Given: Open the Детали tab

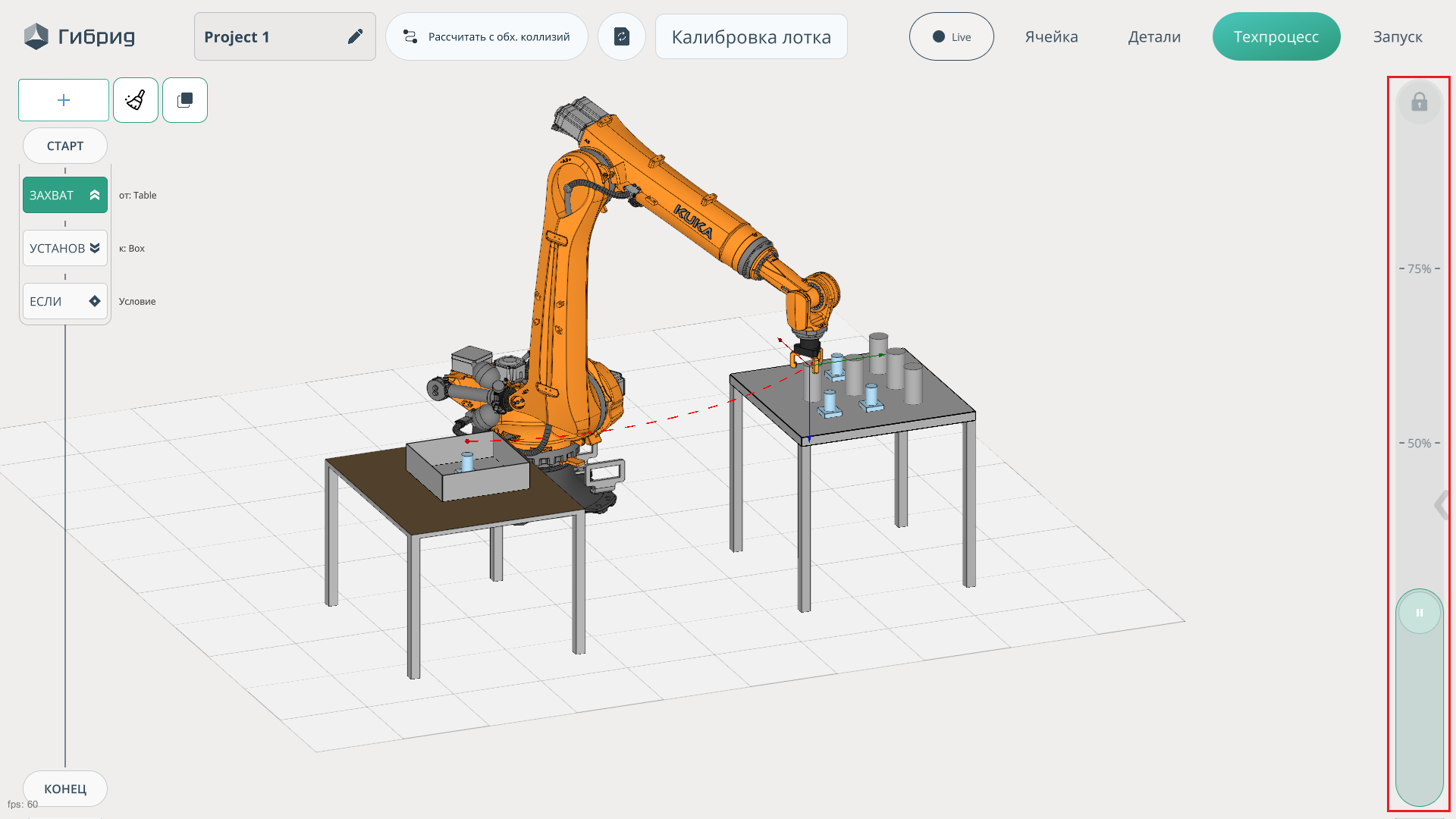Looking at the screenshot, I should pyautogui.click(x=1154, y=36).
